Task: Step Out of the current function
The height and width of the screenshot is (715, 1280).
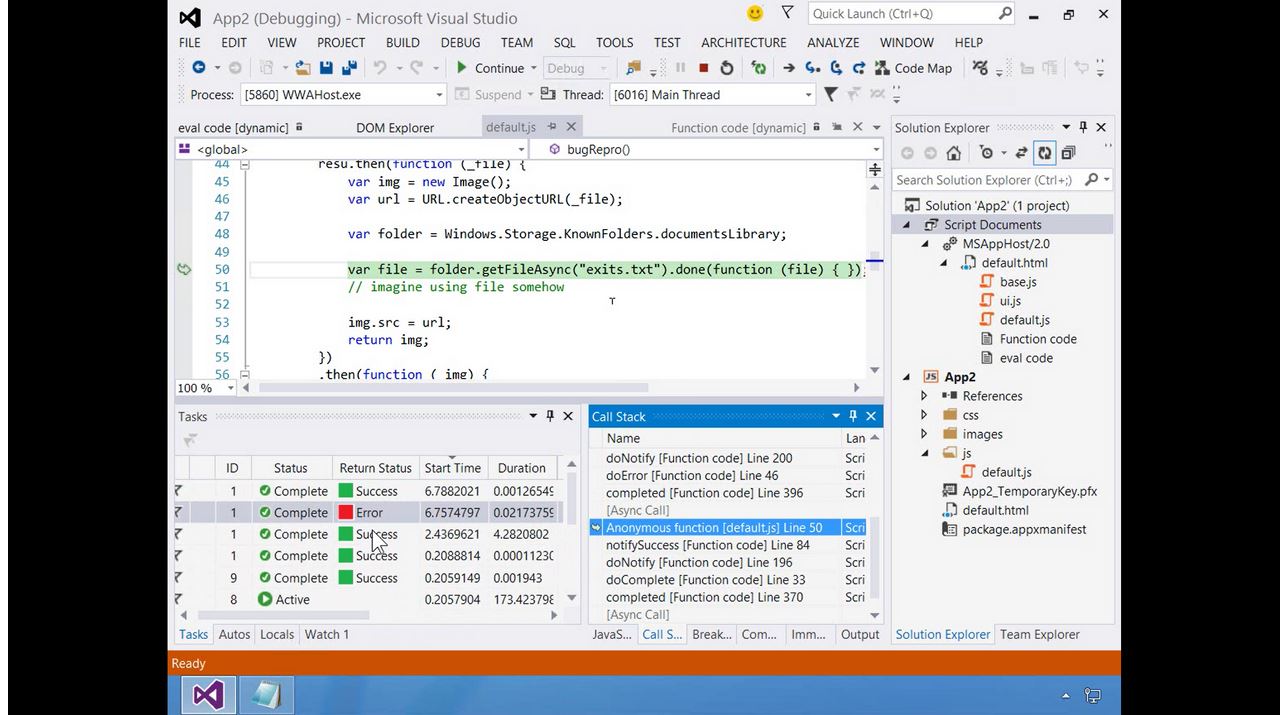Action: click(x=859, y=68)
